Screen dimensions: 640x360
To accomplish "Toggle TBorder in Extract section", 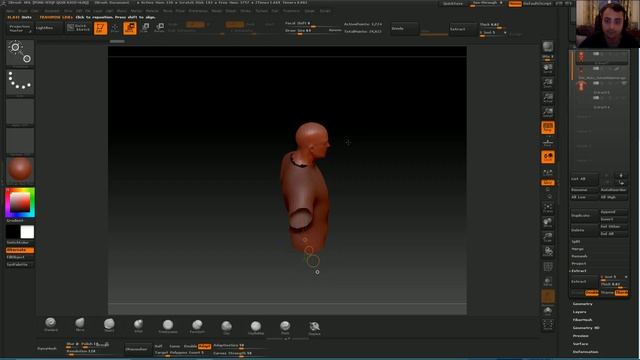I will (621, 292).
